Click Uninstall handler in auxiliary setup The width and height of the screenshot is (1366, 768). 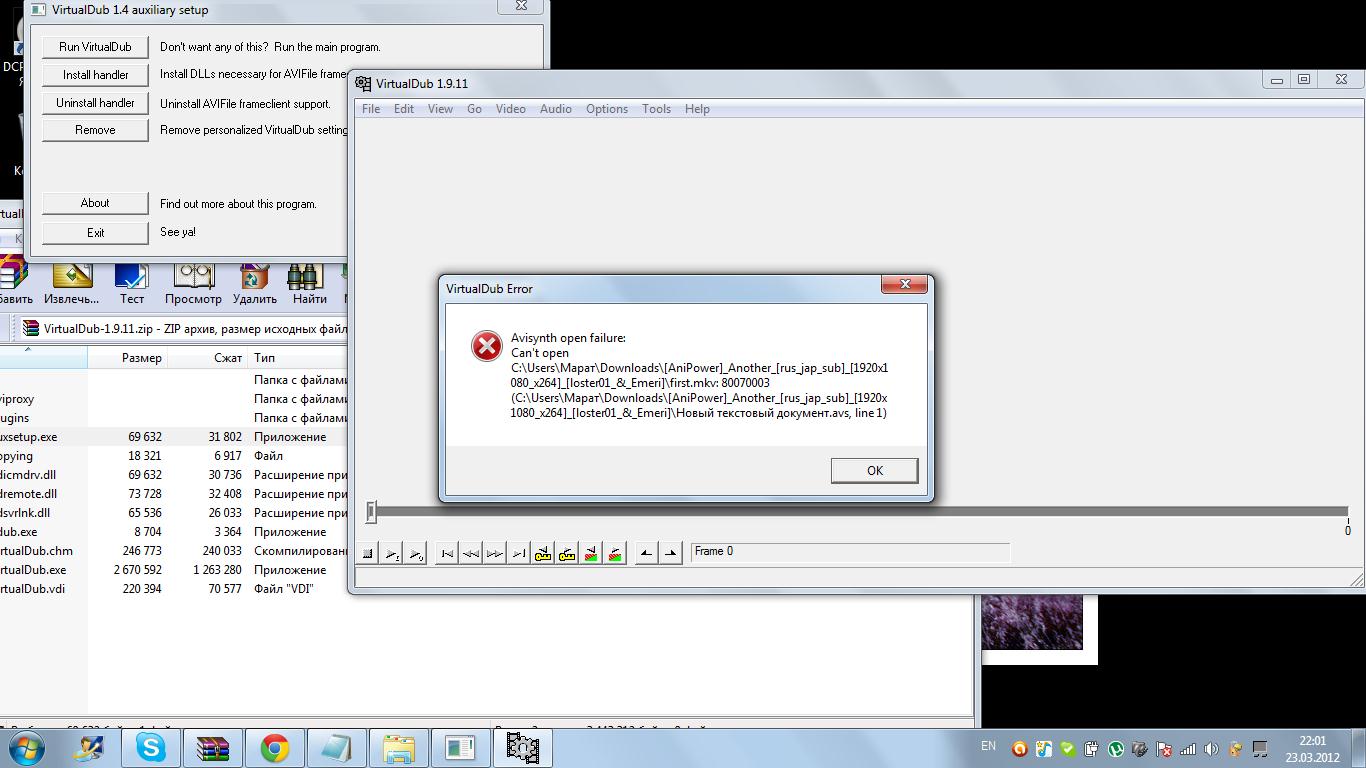pyautogui.click(x=95, y=103)
